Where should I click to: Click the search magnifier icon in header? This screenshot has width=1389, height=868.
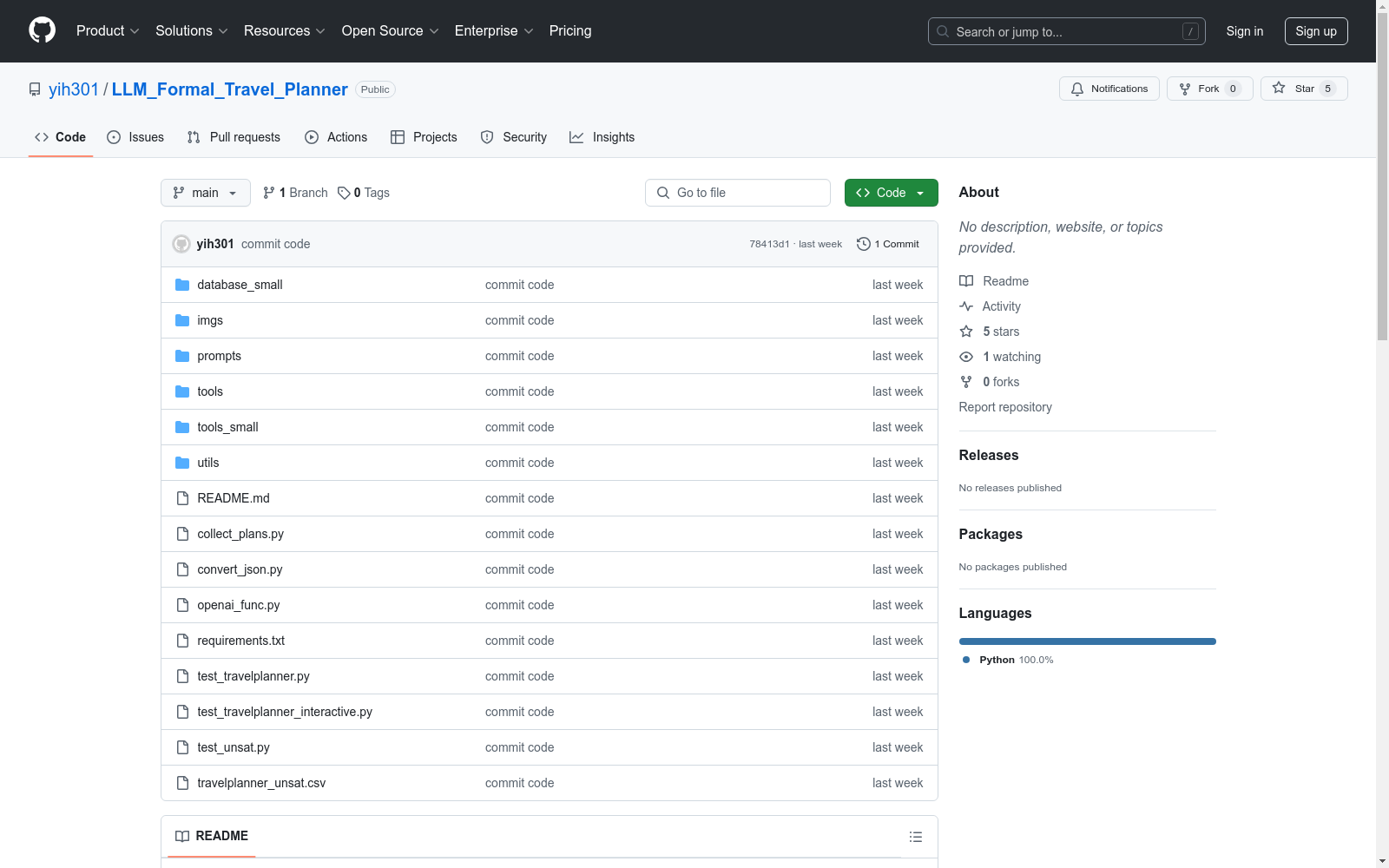click(x=943, y=31)
